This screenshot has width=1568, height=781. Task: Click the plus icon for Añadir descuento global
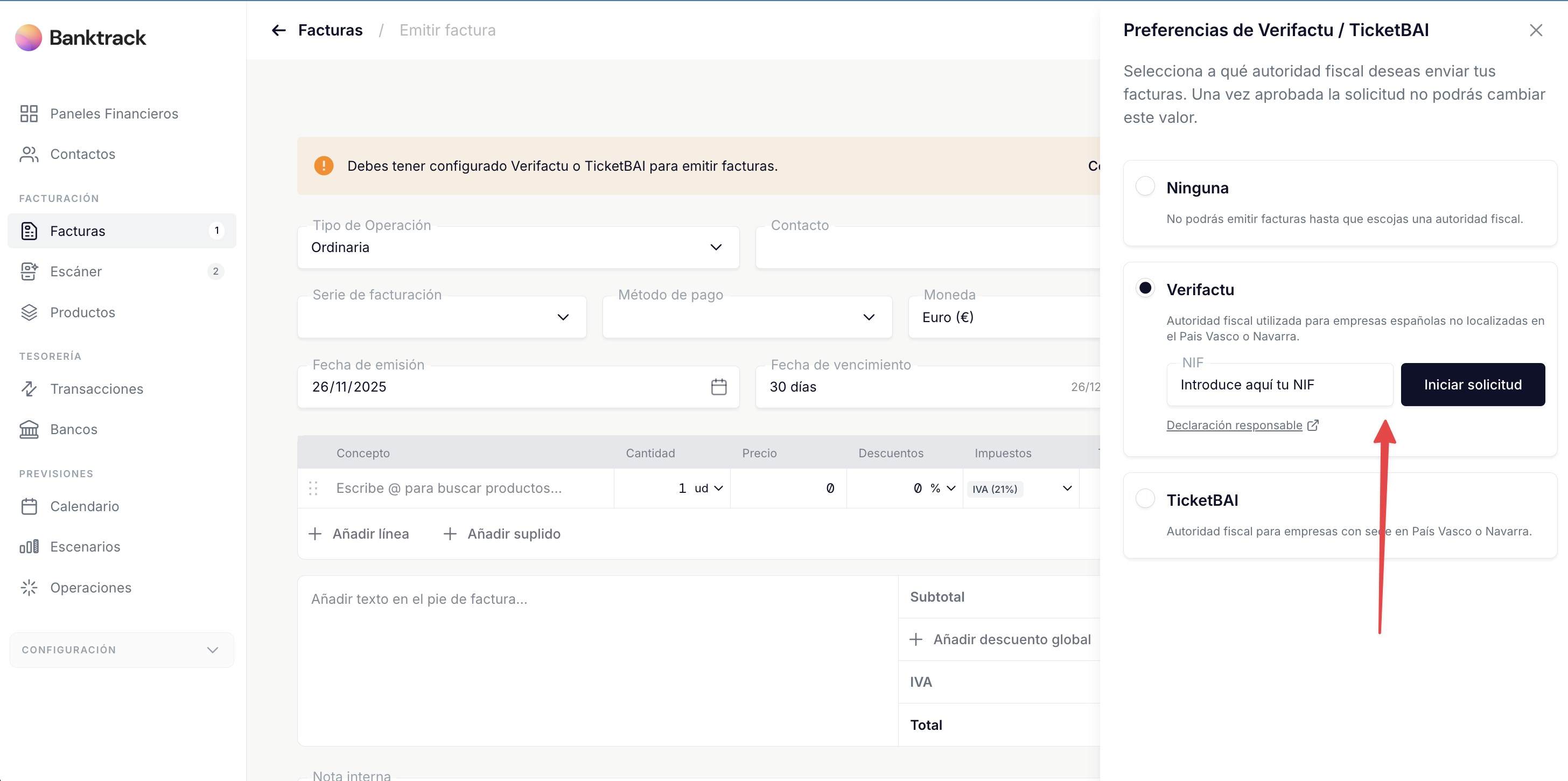point(915,639)
